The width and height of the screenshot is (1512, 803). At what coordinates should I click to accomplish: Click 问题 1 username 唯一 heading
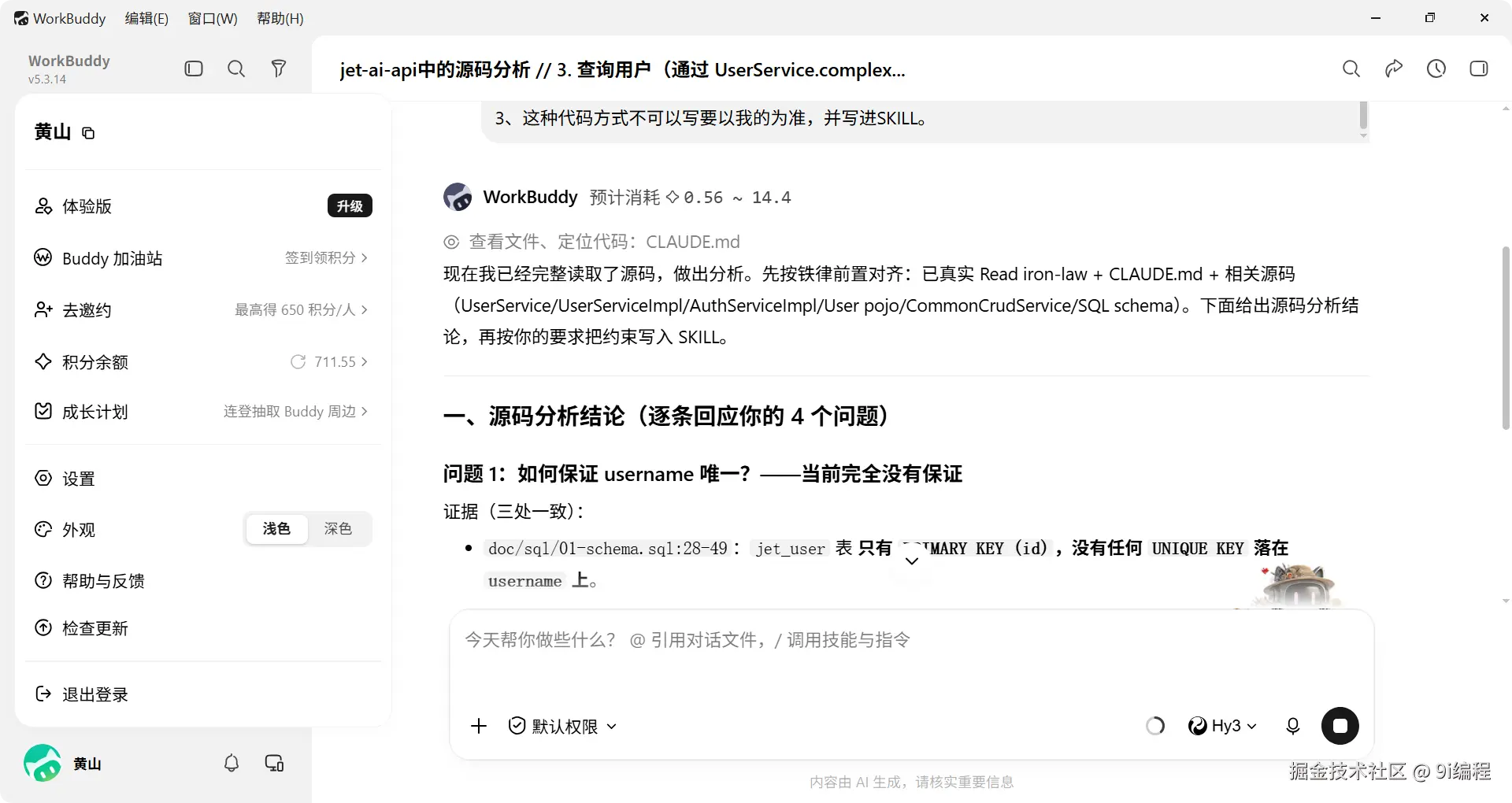coord(702,474)
